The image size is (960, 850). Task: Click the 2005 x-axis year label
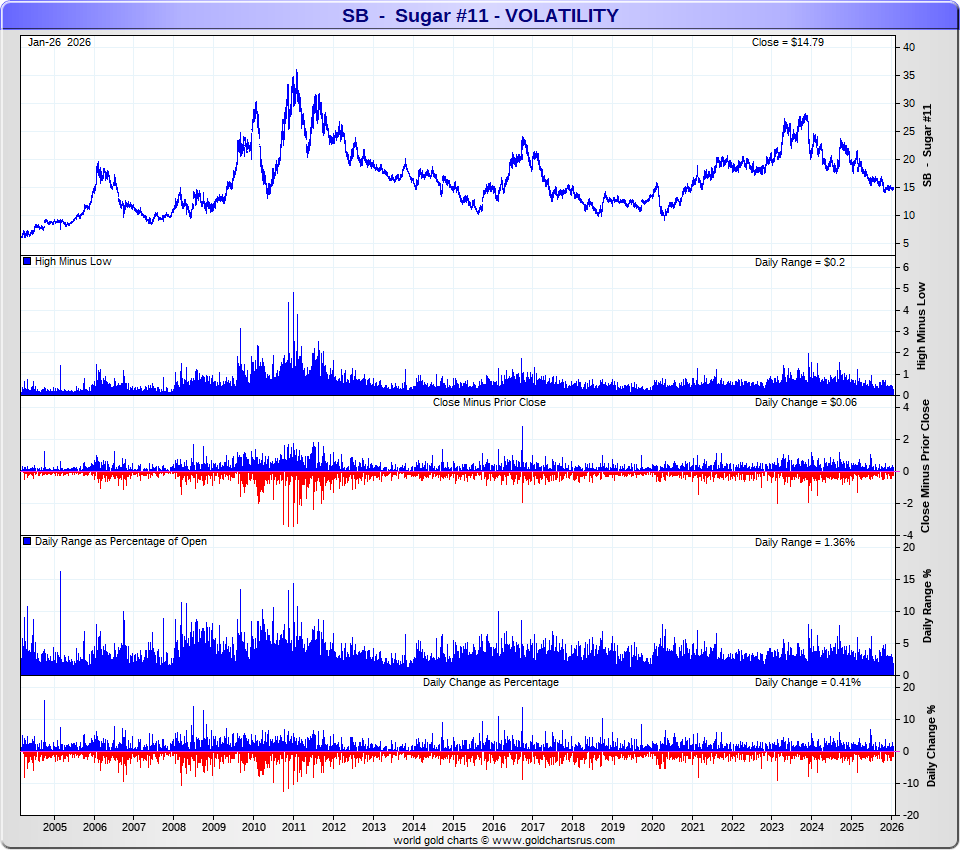point(54,827)
